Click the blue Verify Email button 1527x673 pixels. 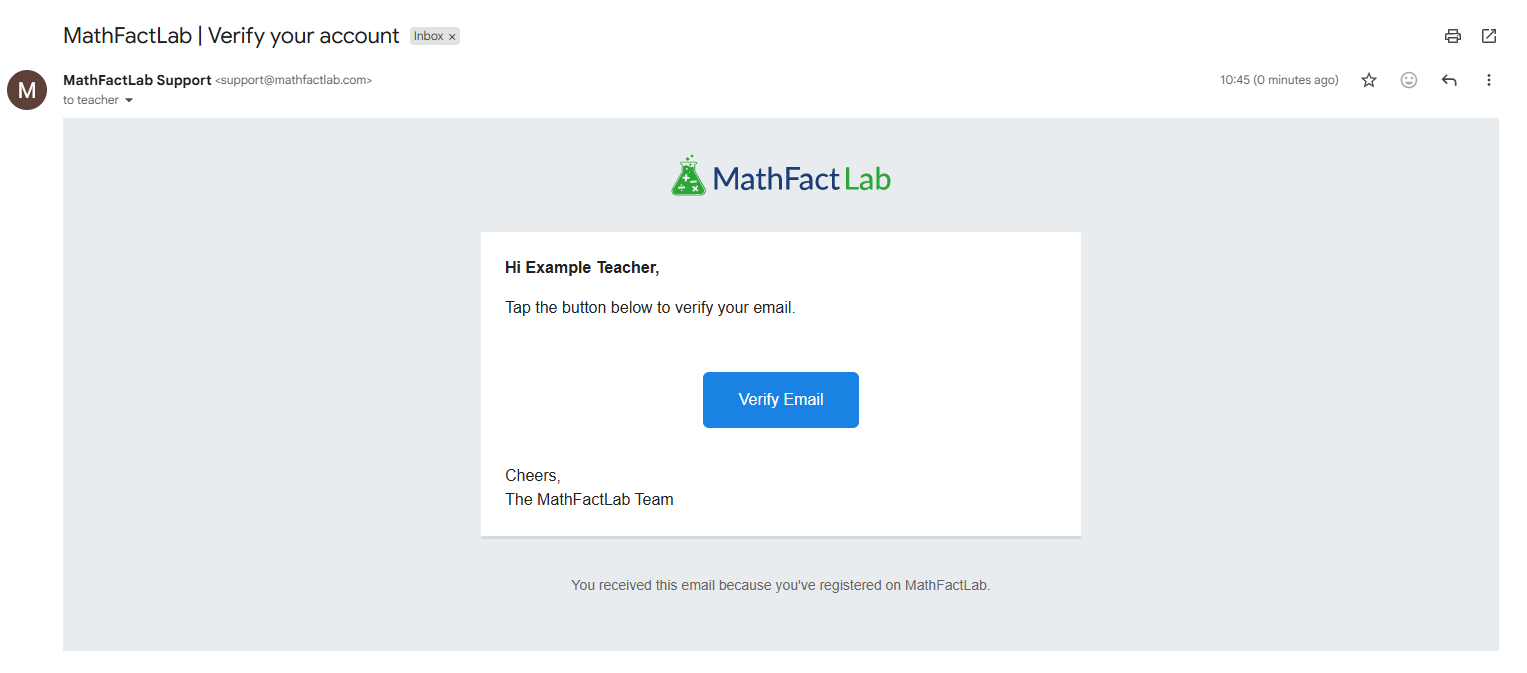pos(781,400)
